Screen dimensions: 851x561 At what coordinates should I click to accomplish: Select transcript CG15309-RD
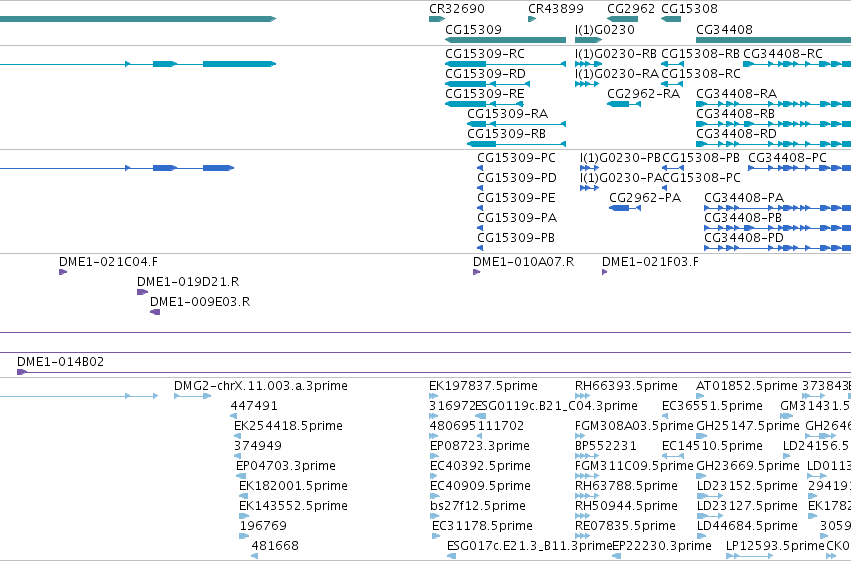click(487, 84)
